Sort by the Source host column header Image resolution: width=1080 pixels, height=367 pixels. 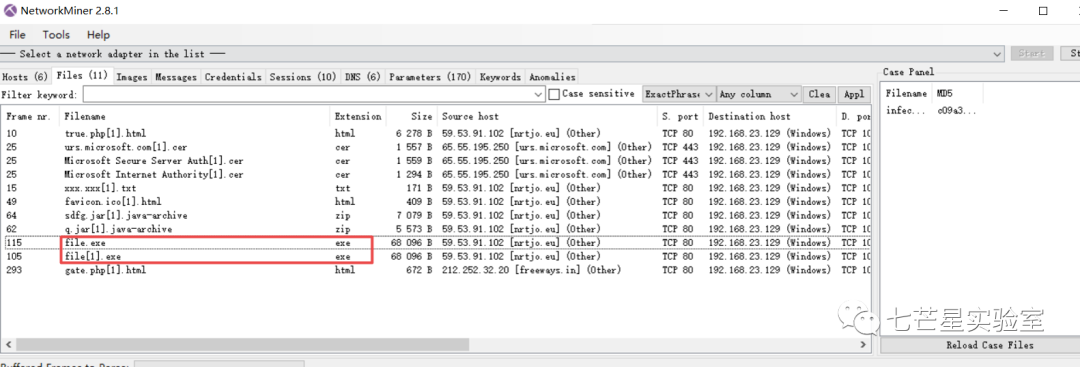tap(548, 116)
